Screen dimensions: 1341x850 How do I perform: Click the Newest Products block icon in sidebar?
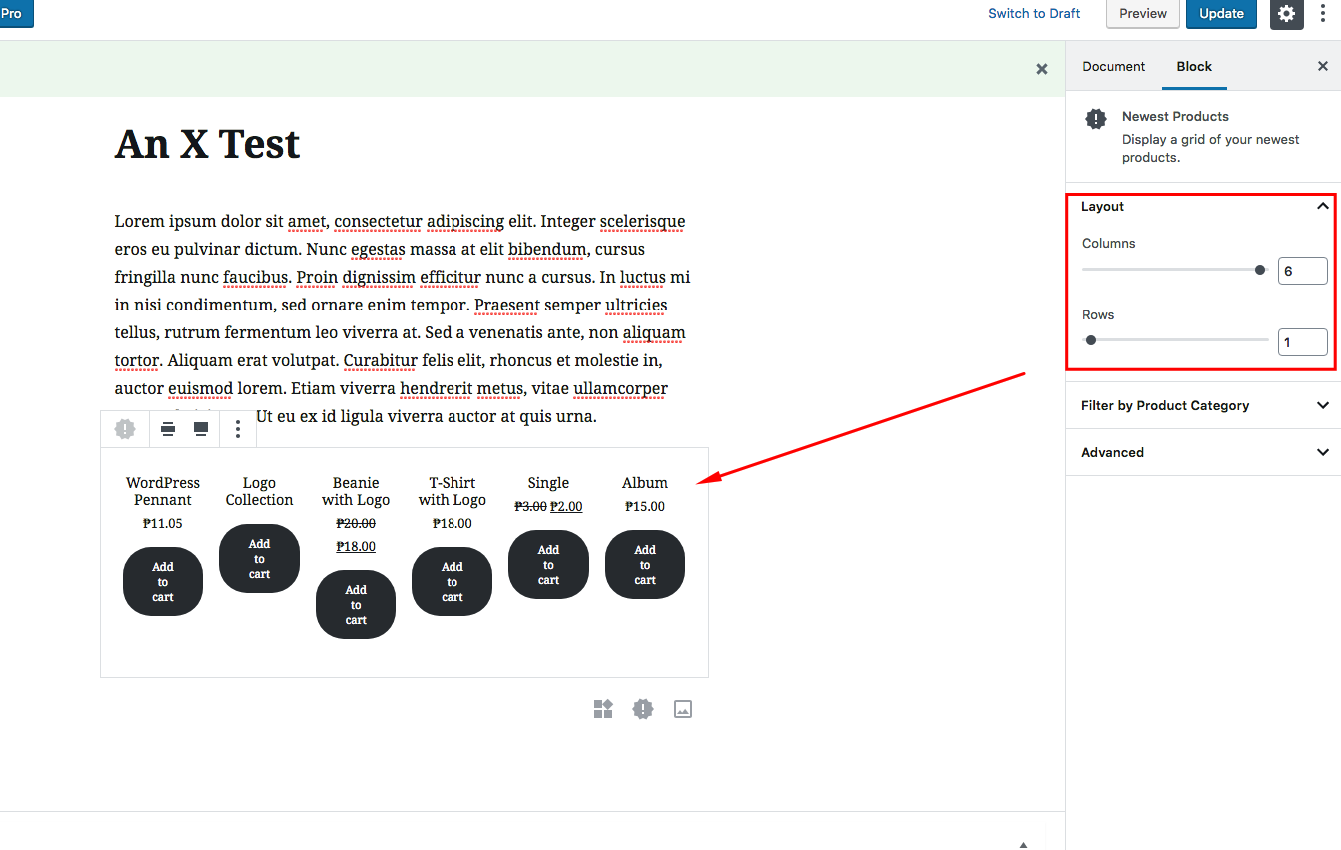1096,119
